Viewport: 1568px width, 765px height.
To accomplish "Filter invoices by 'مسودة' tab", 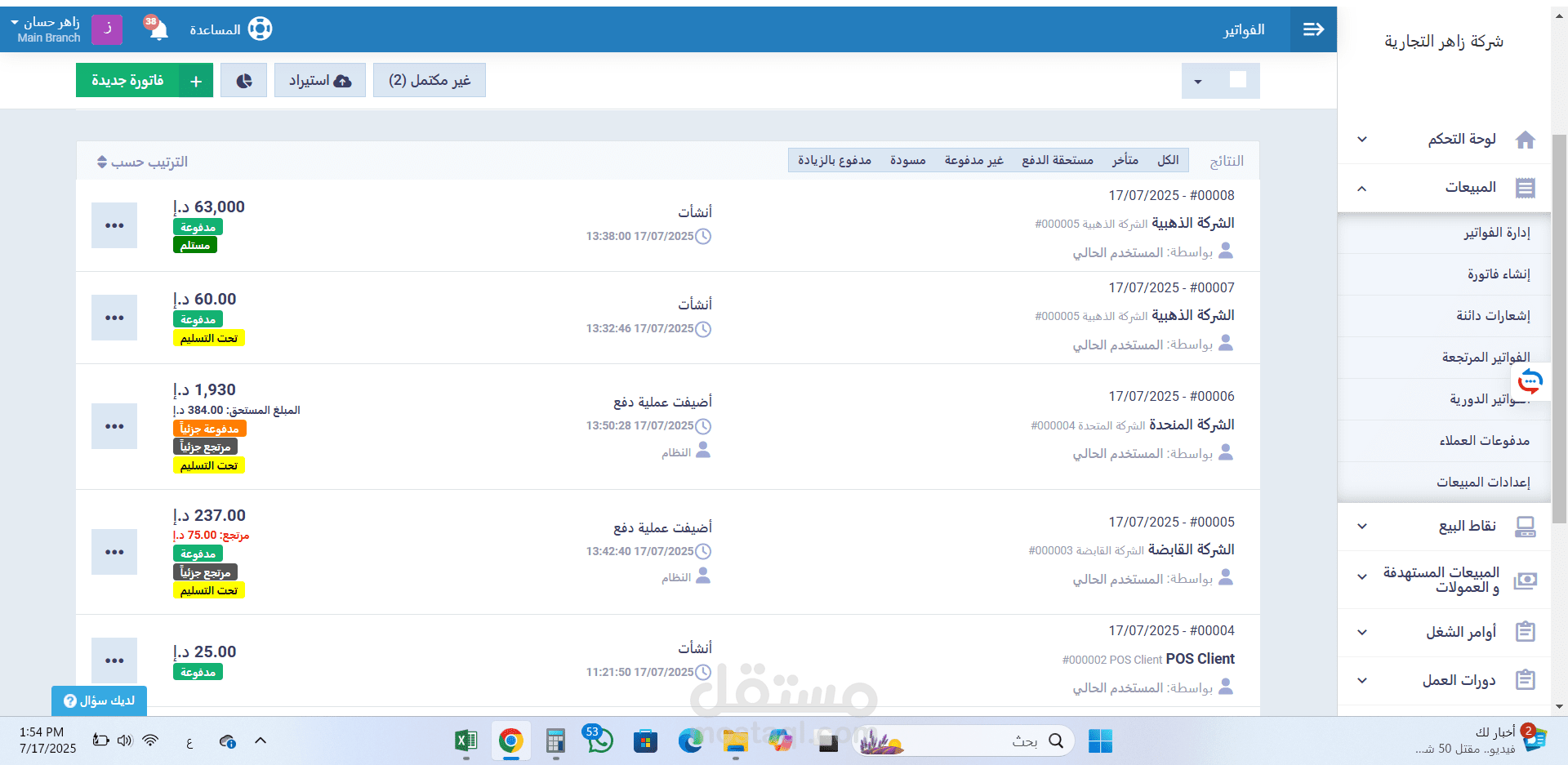I will click(907, 160).
